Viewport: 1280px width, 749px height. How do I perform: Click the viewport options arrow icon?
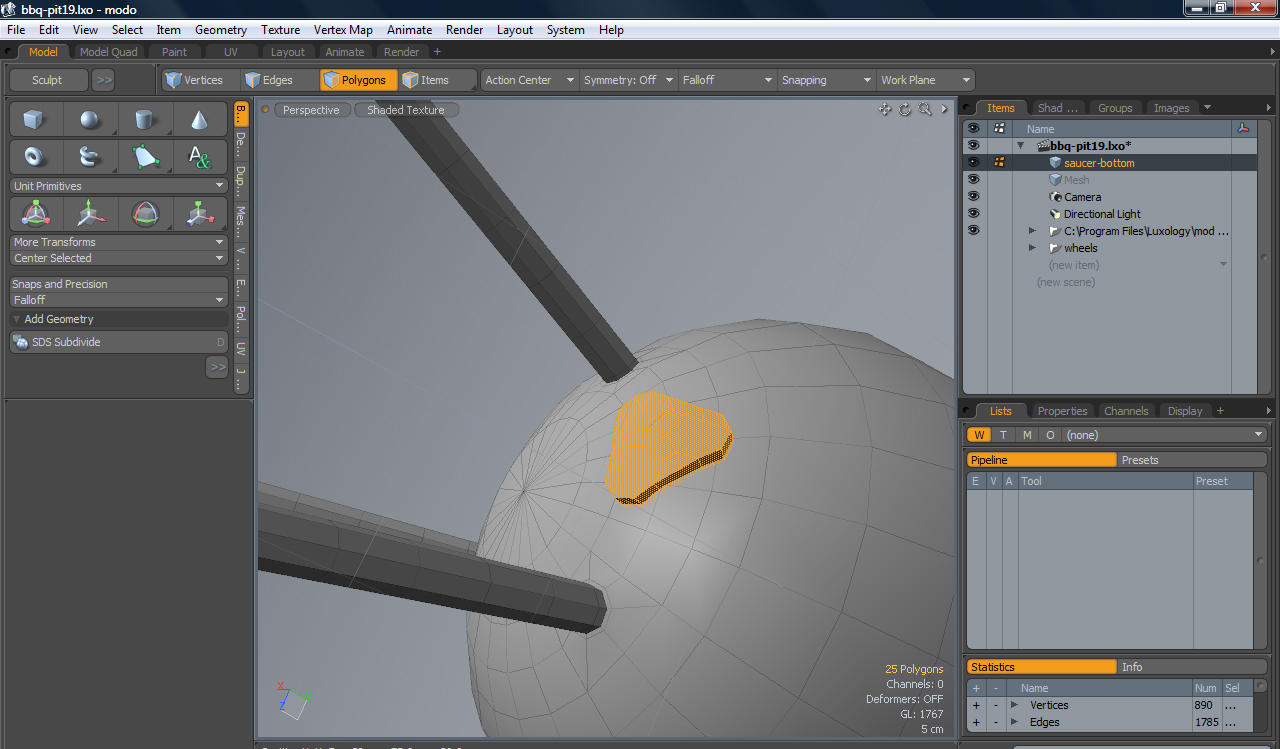944,109
